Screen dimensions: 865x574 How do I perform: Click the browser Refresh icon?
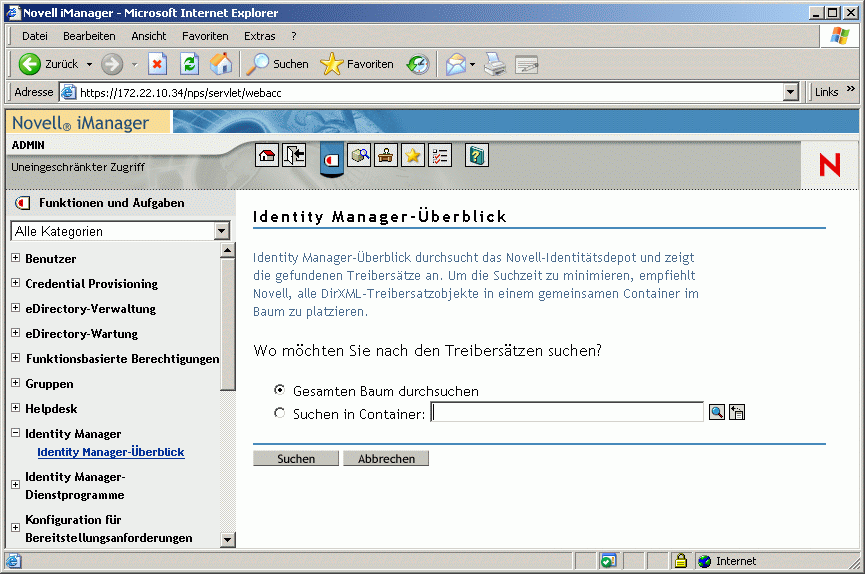pos(189,64)
